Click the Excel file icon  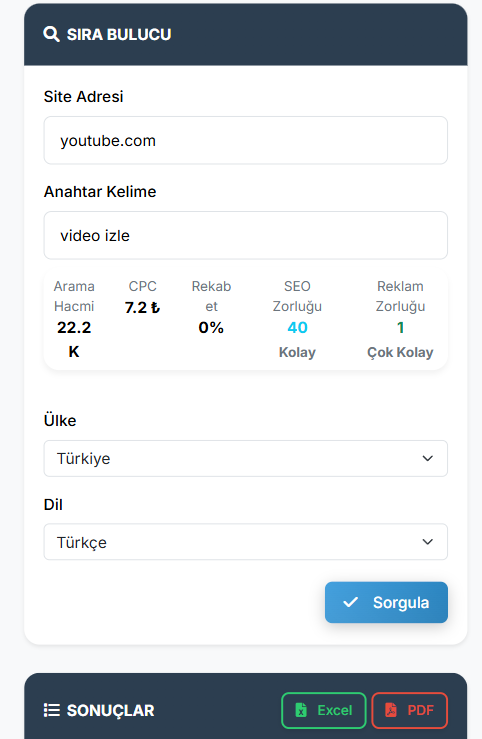click(x=301, y=710)
